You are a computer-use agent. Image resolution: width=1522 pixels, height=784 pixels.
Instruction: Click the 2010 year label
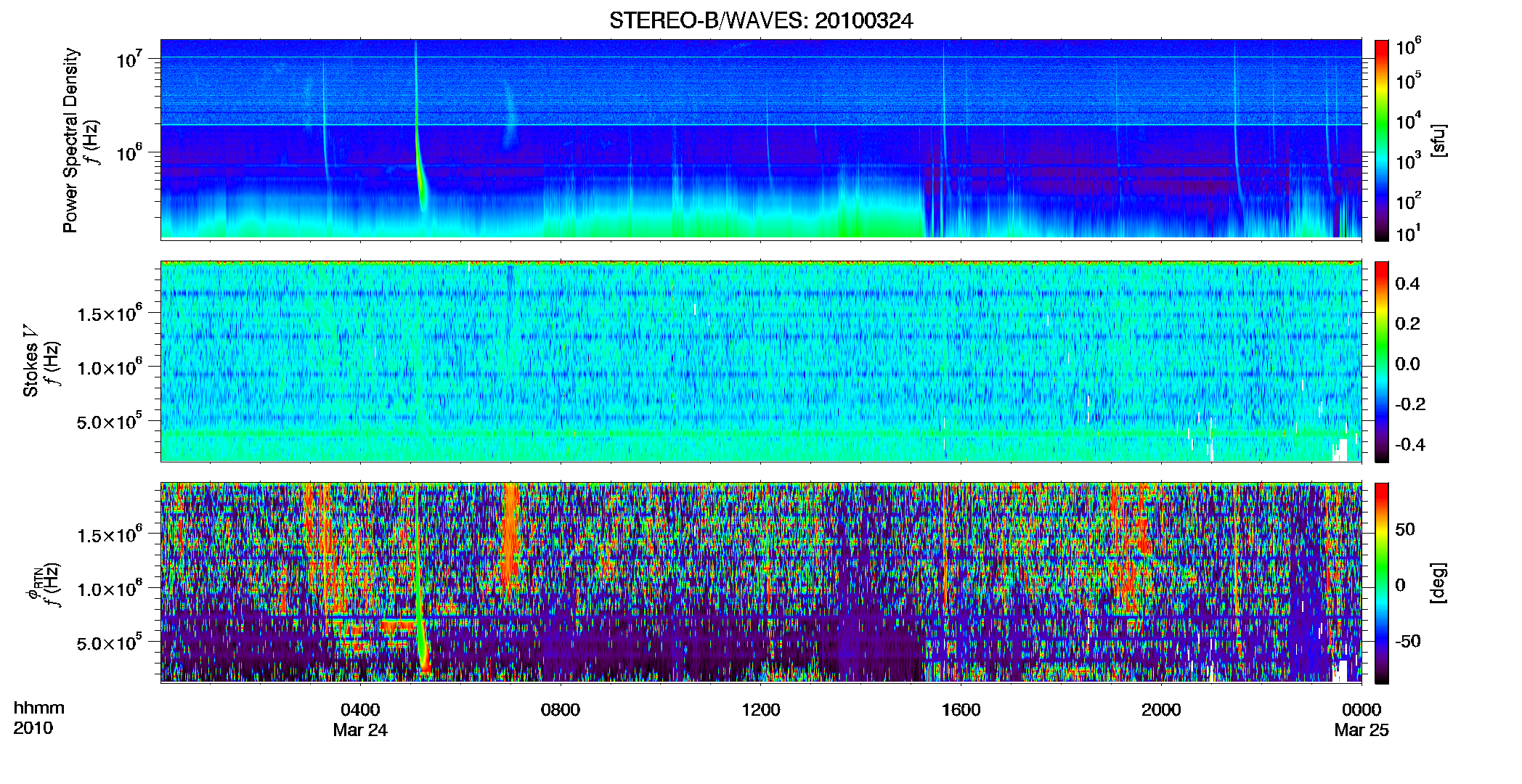(33, 728)
